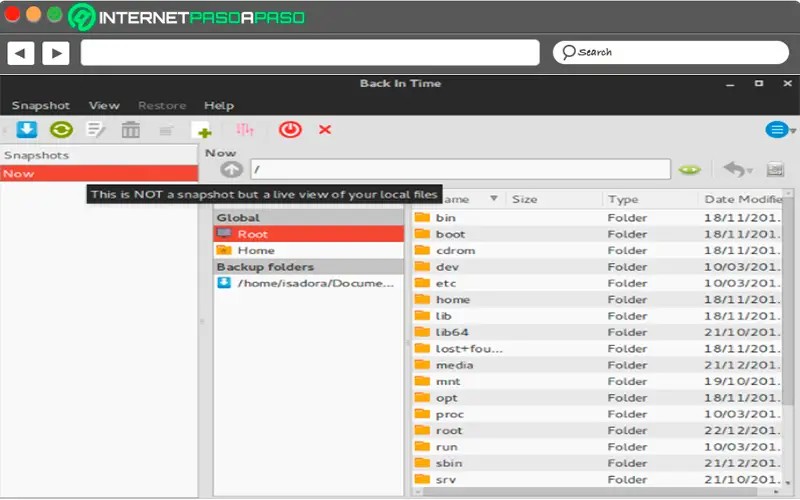Select the etc folder row

tap(597, 283)
